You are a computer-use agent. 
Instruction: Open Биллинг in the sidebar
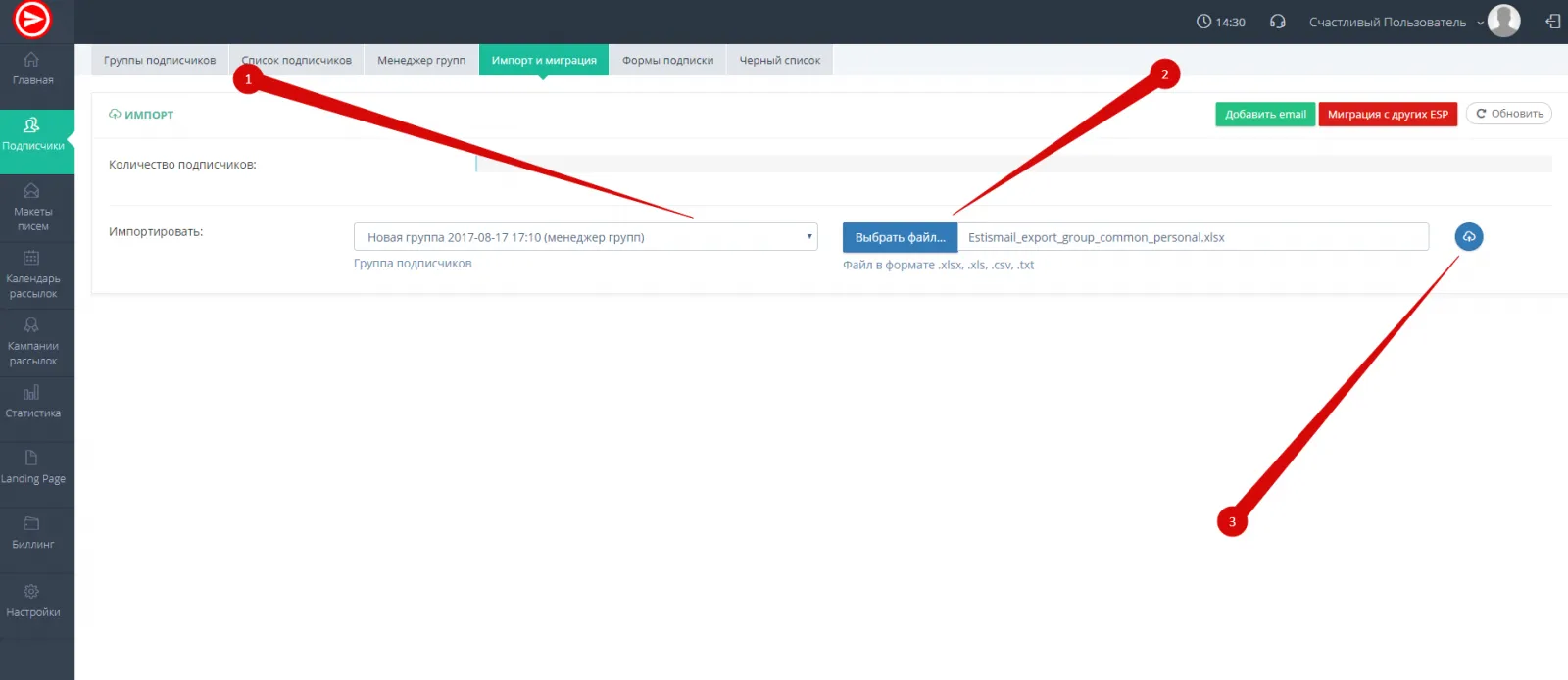coord(32,533)
